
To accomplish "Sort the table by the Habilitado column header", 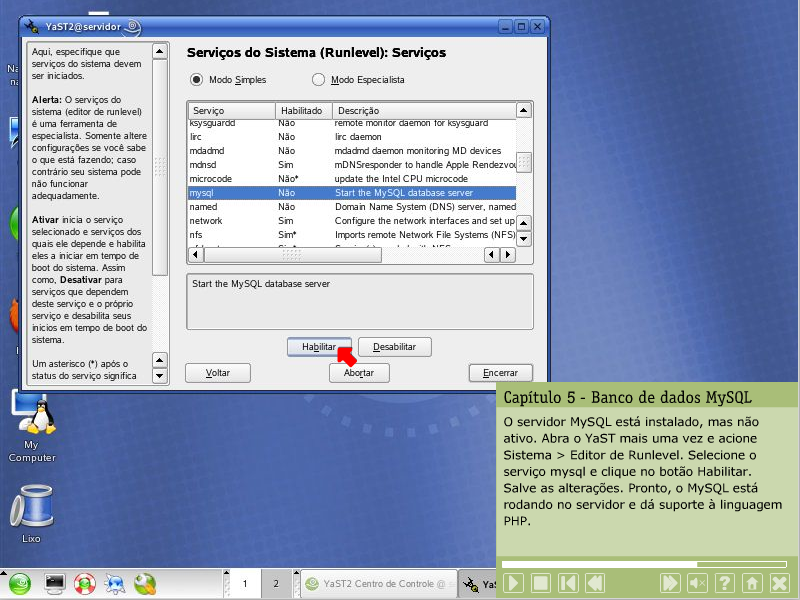I will click(x=302, y=110).
